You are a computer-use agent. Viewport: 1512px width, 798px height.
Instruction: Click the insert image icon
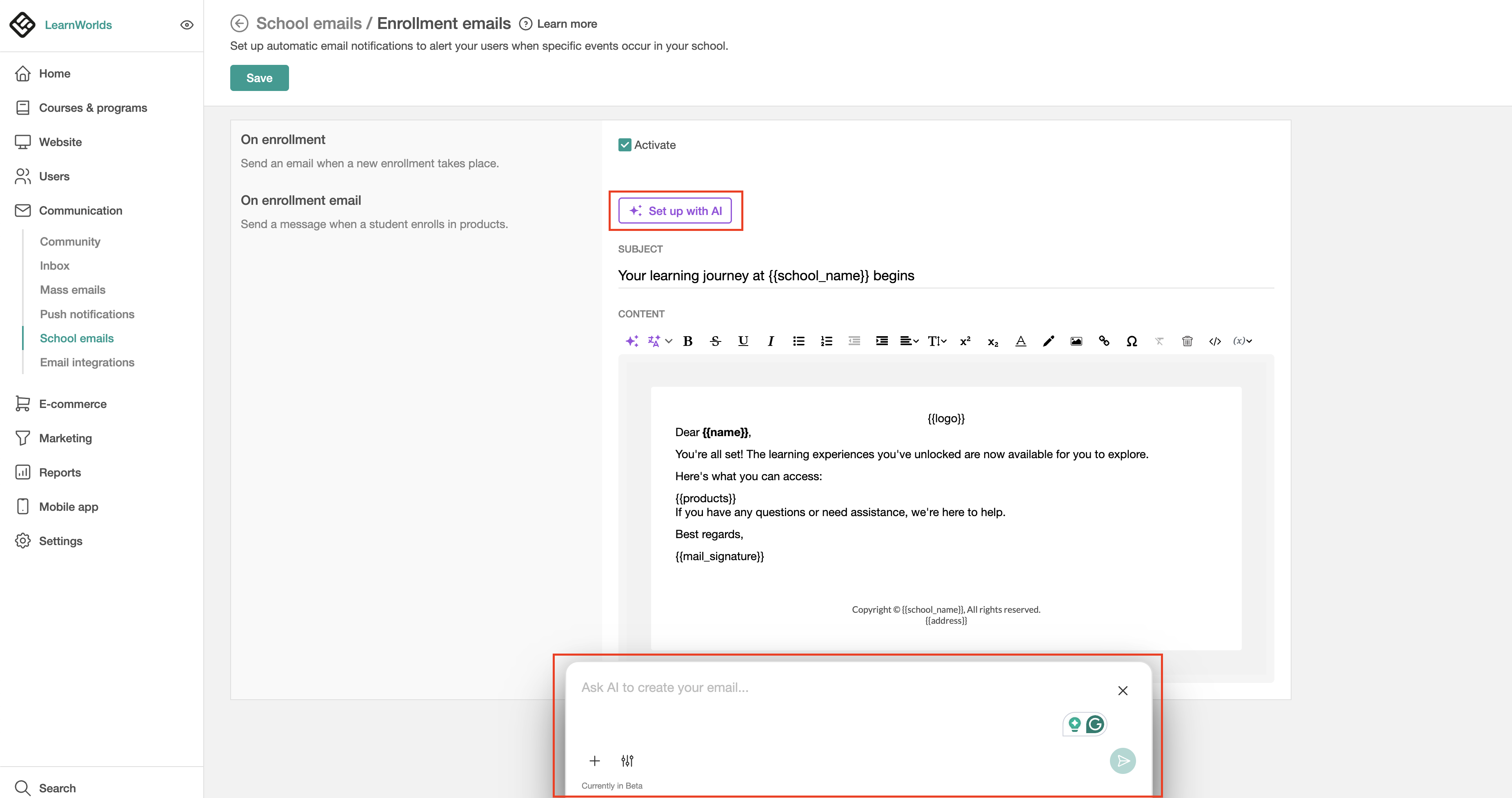[1076, 341]
